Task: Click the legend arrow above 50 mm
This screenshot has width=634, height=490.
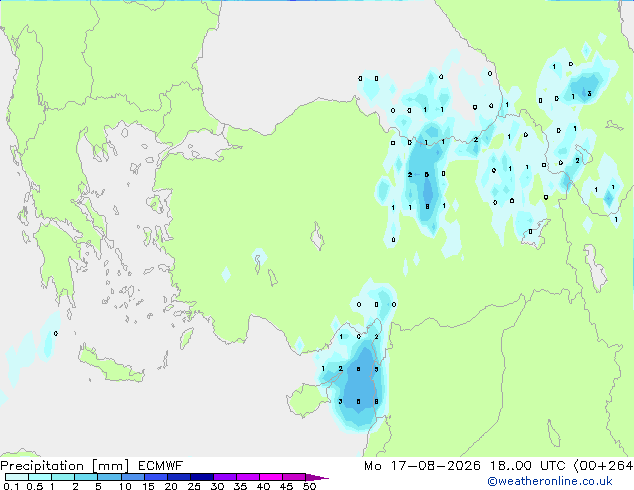Action: [x=317, y=477]
